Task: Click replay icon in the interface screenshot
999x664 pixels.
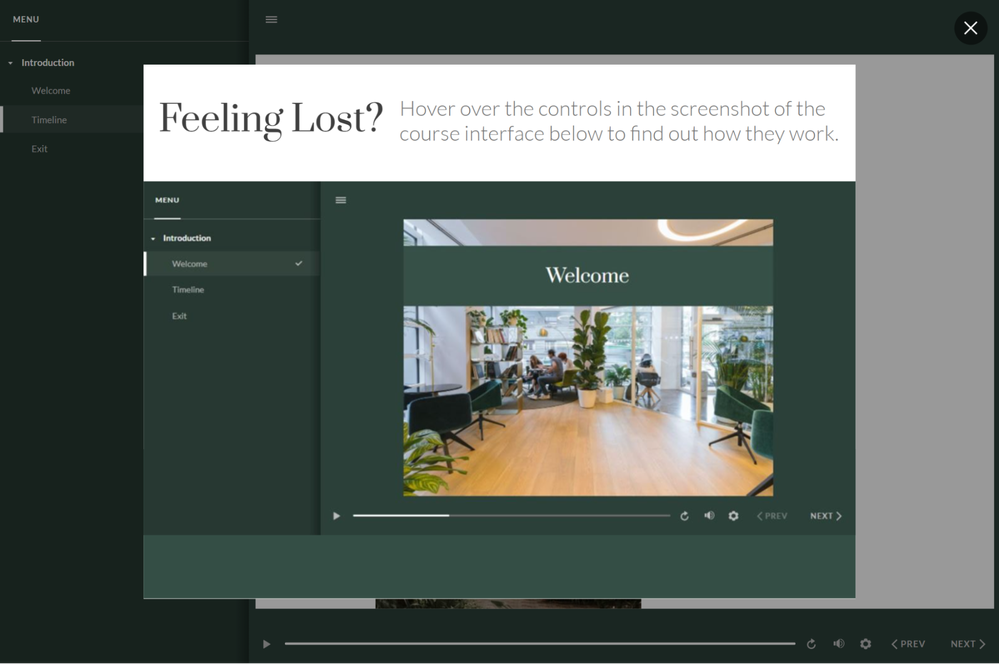Action: [x=684, y=516]
